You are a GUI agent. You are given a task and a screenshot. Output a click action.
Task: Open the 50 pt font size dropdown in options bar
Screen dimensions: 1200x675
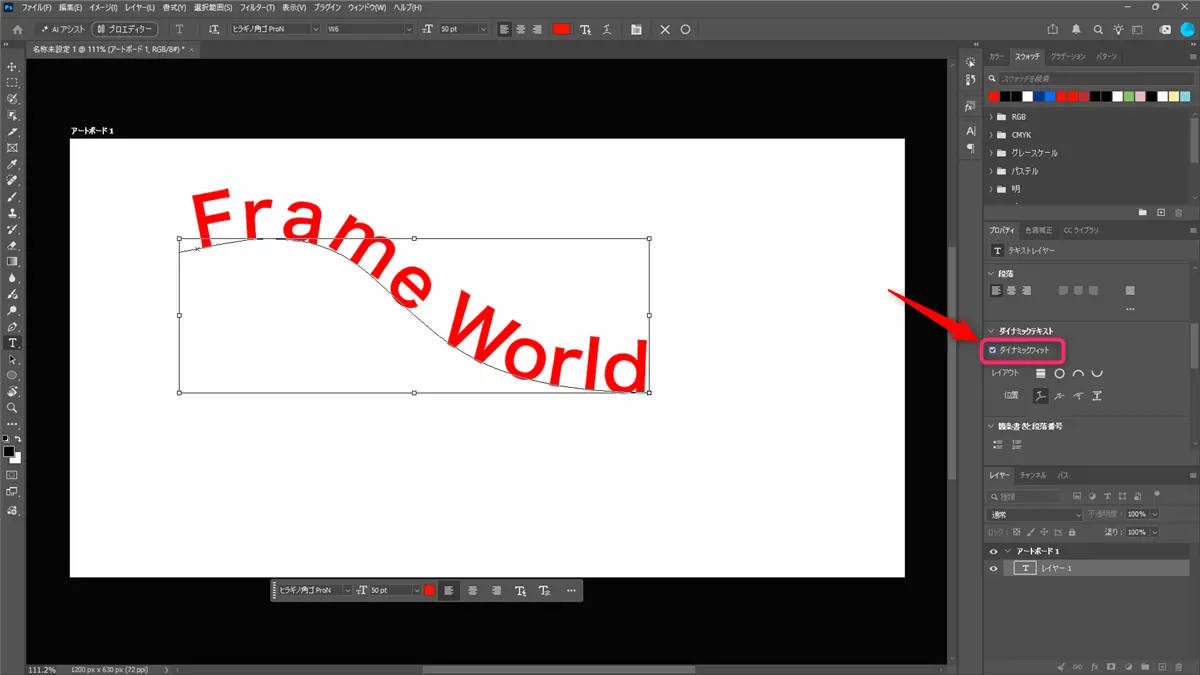coord(463,29)
